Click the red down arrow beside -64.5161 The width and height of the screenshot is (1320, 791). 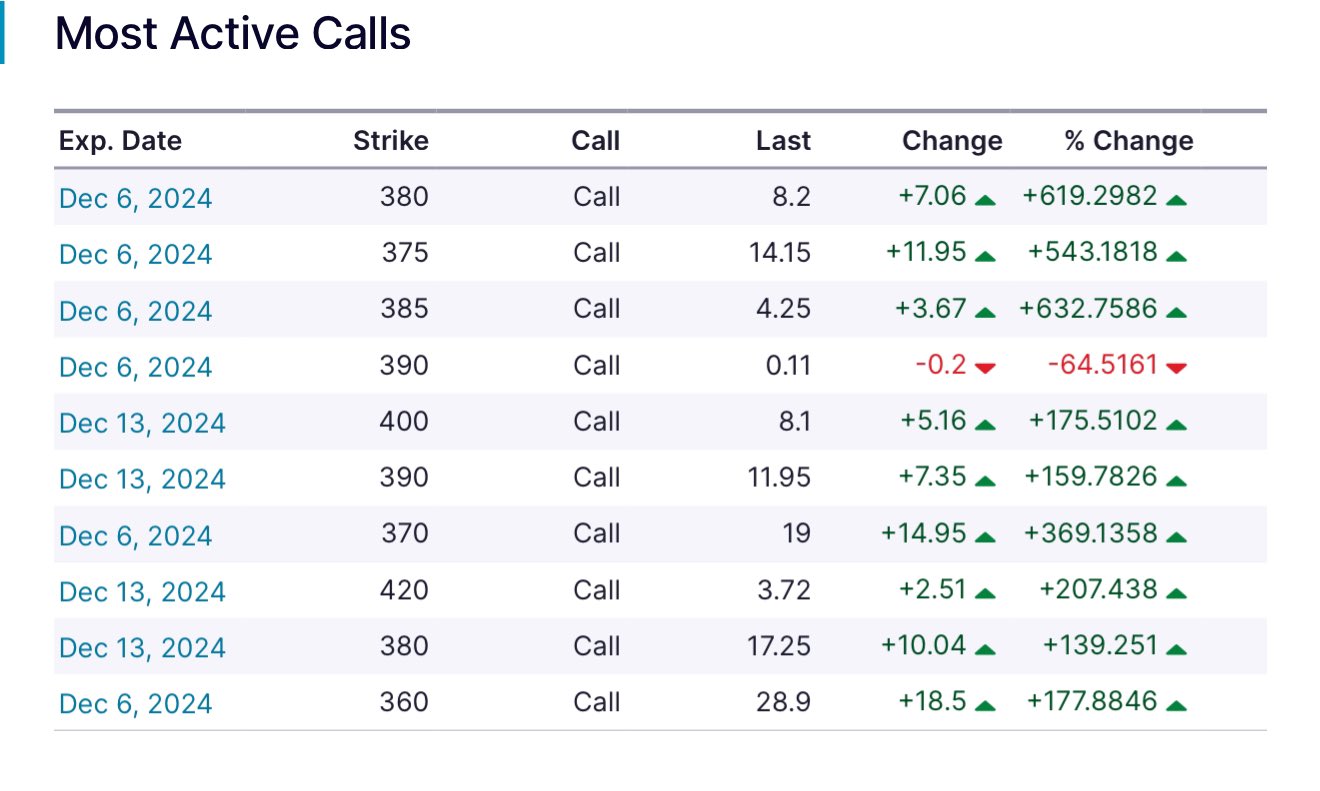[x=1176, y=368]
